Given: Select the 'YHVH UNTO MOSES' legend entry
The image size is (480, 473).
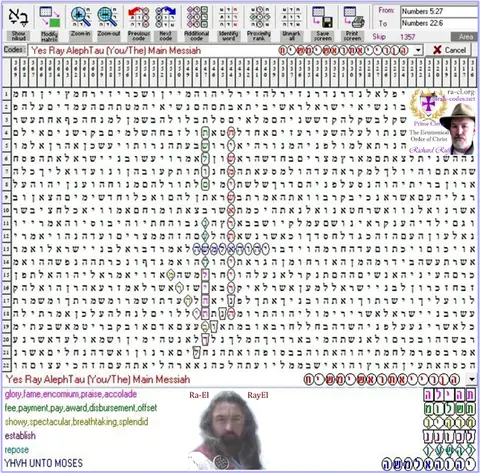Looking at the screenshot, I should 43,463.
